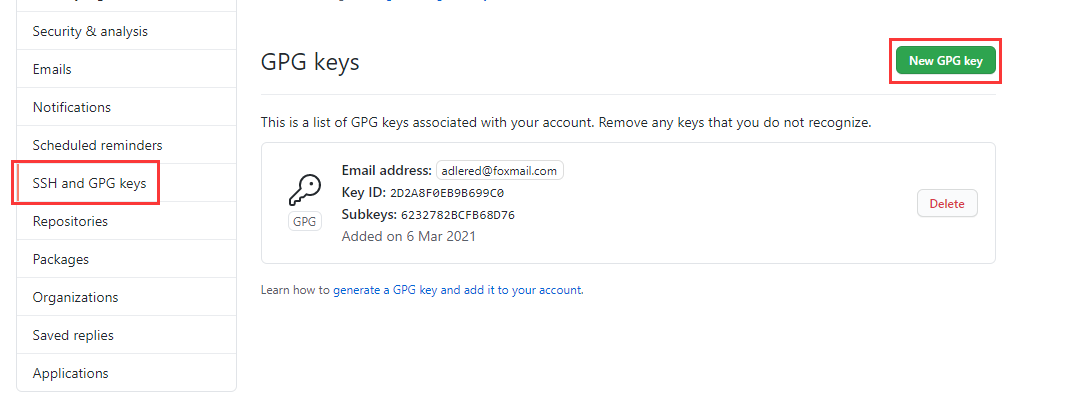Image resolution: width=1081 pixels, height=402 pixels.
Task: Click the GPG keys section heading
Action: [310, 62]
